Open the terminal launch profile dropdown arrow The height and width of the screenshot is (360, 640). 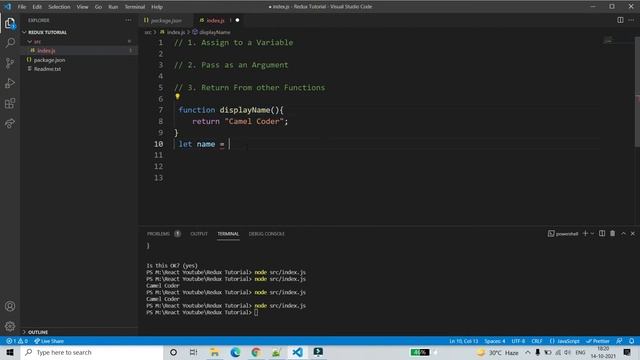click(x=592, y=233)
